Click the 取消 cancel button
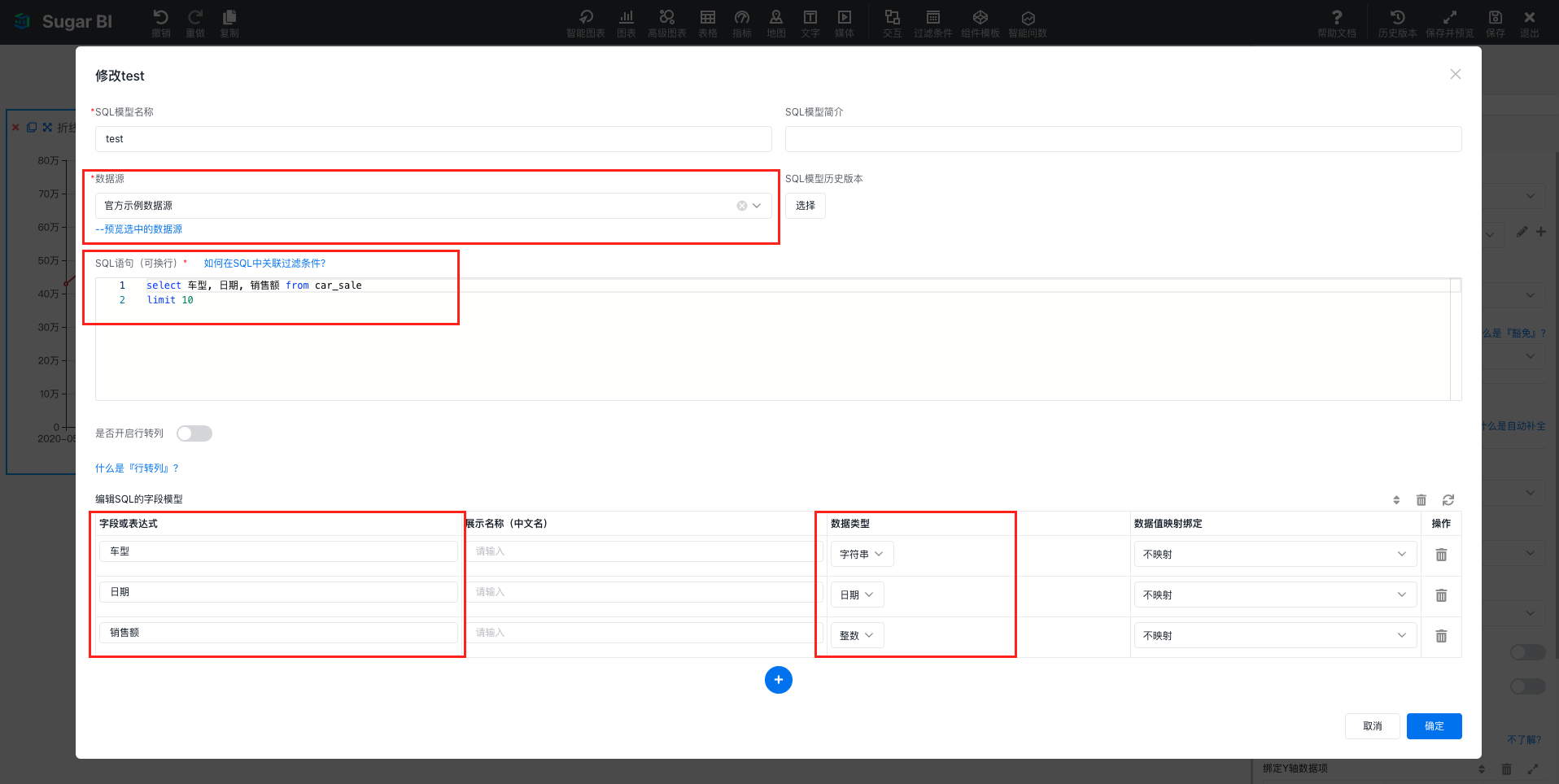 coord(1373,726)
